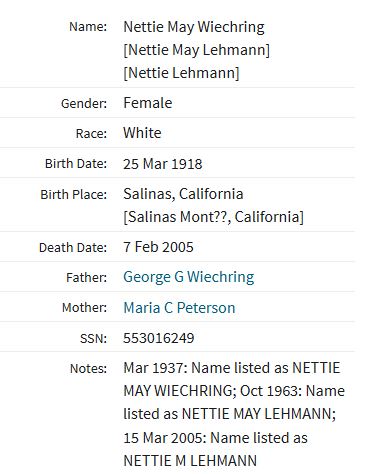Image resolution: width=371 pixels, height=474 pixels.
Task: Click the alternate name [Nettie Lehmann]
Action: pyautogui.click(x=181, y=73)
